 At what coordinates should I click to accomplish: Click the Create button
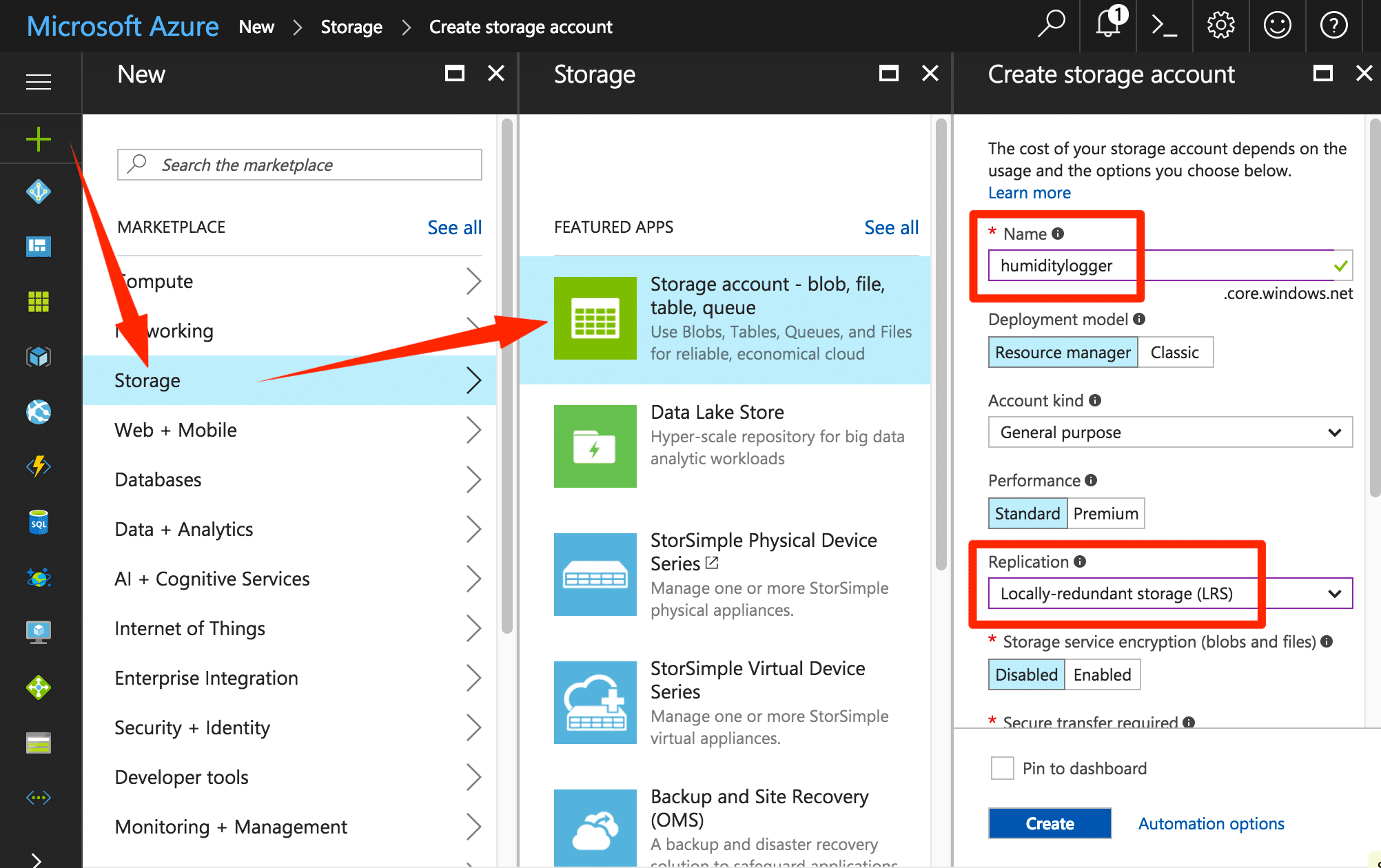[1050, 823]
